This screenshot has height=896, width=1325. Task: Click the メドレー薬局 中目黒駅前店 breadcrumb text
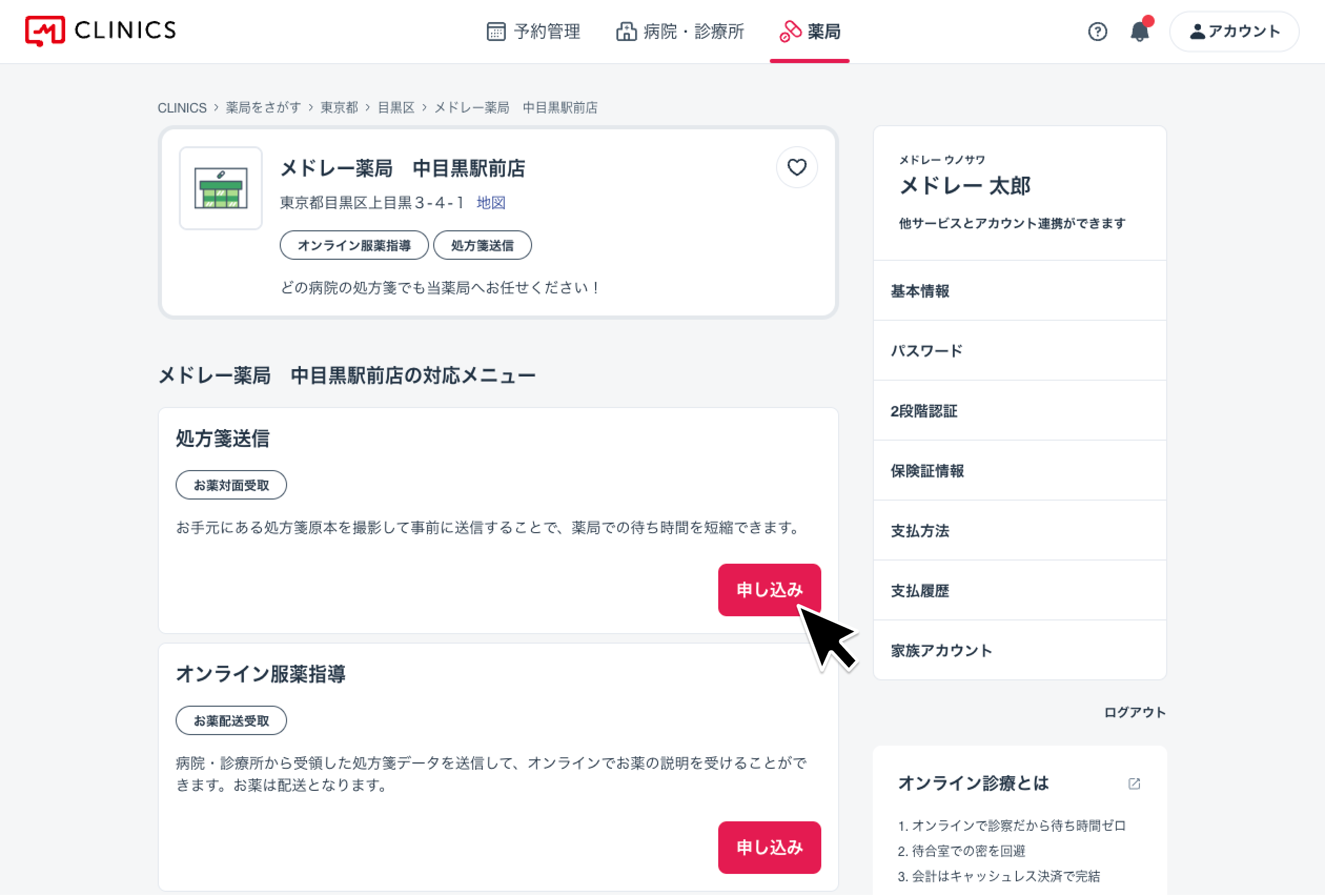516,108
